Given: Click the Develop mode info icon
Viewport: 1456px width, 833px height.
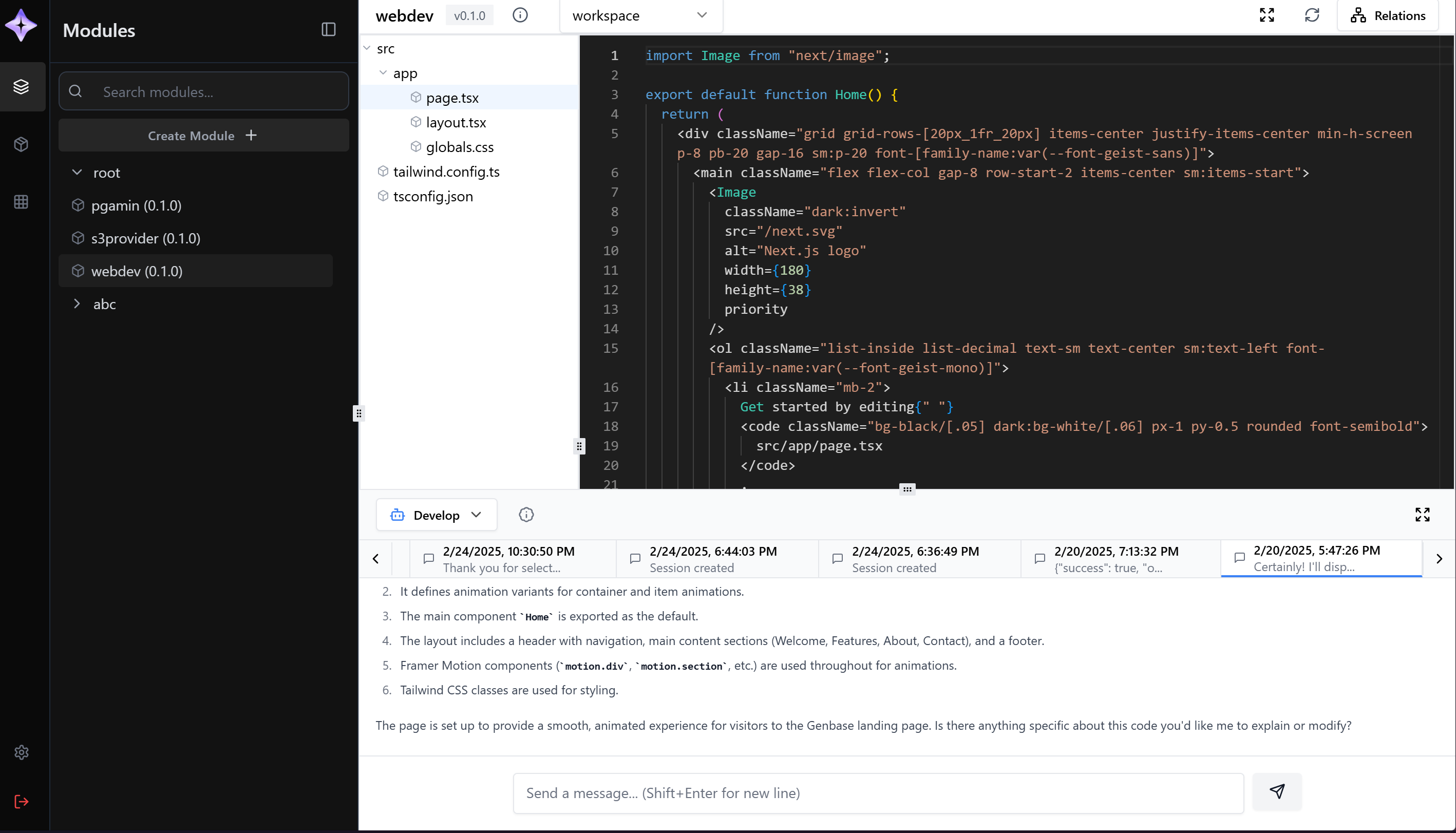Looking at the screenshot, I should 526,514.
